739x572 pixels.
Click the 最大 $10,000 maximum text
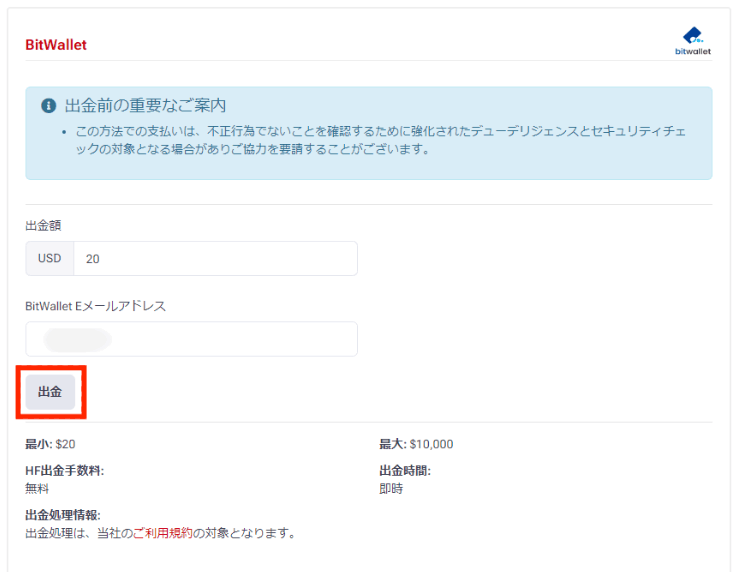[416, 444]
